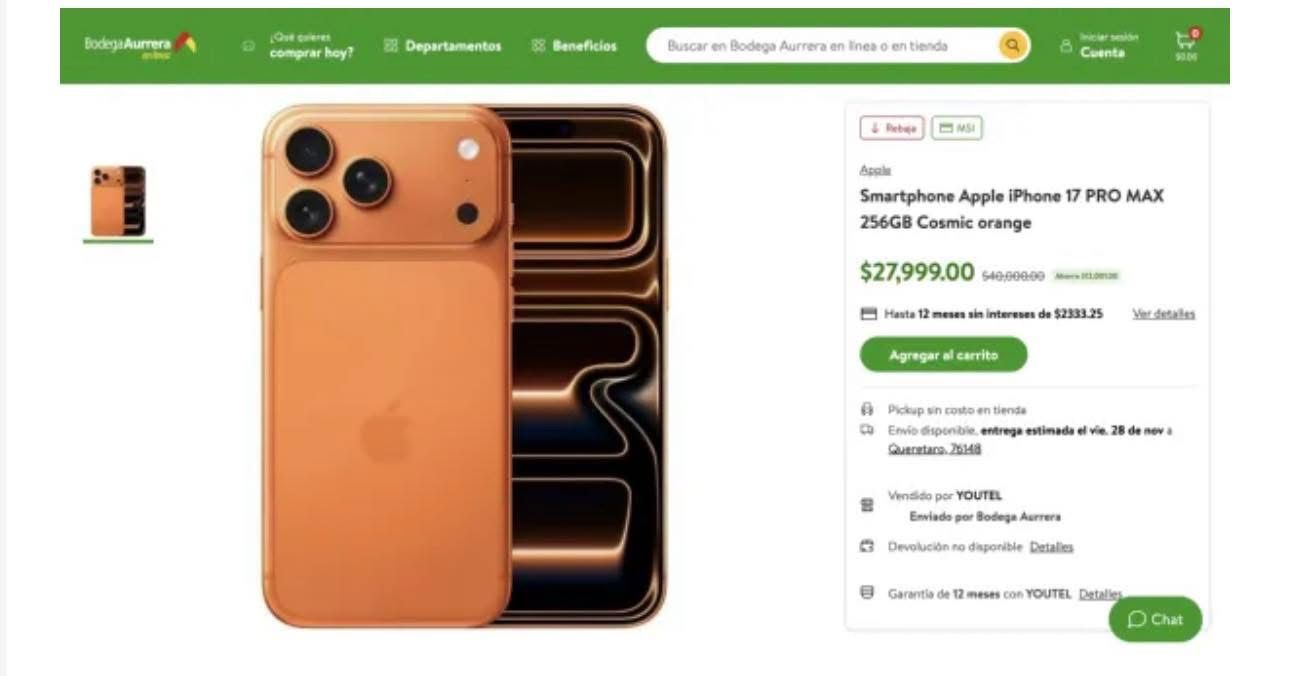Click the account person icon
This screenshot has width=1290, height=676.
click(x=1066, y=46)
